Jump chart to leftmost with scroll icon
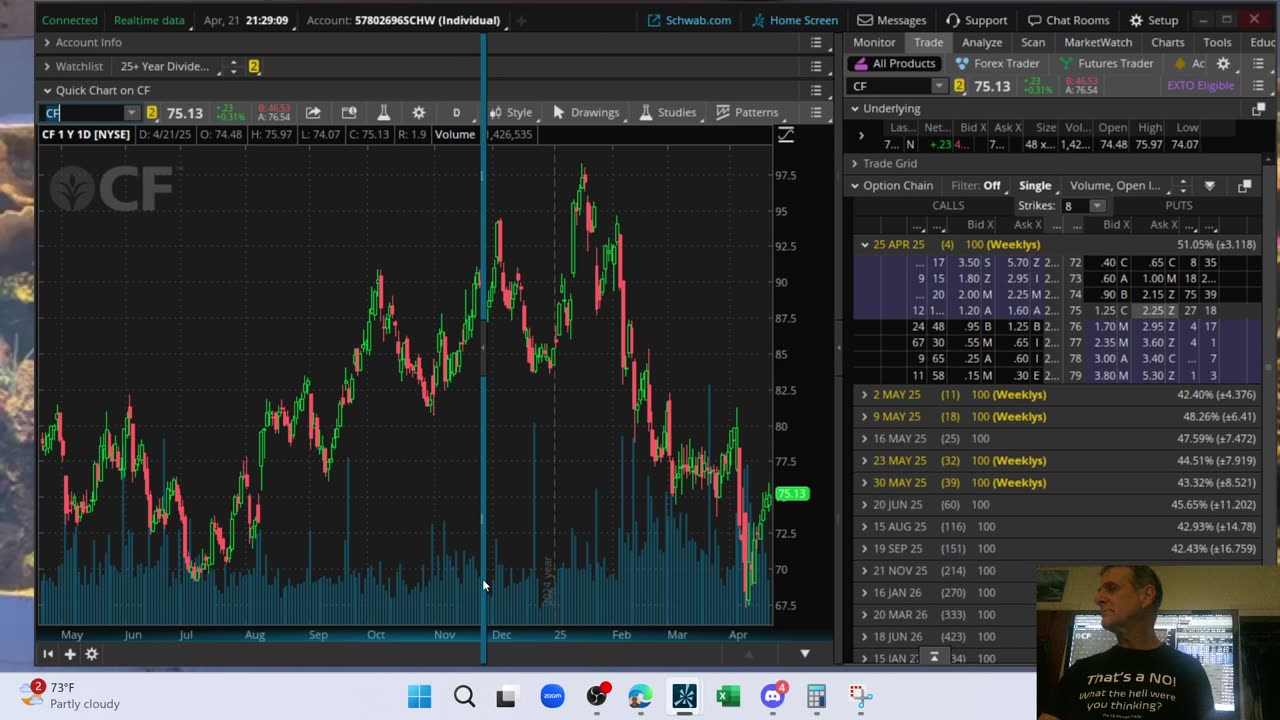This screenshot has width=1280, height=720. pyautogui.click(x=47, y=654)
